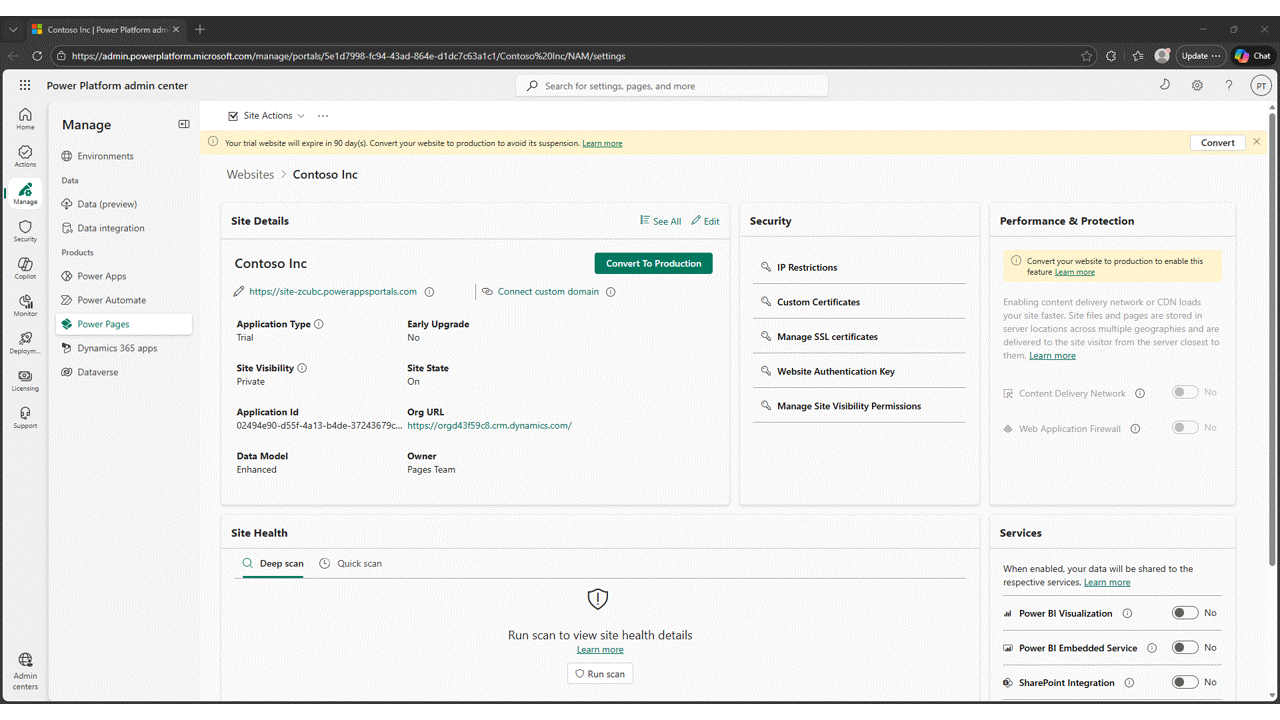The width and height of the screenshot is (1280, 720).
Task: Open Admin centers at the bottom left
Action: (x=25, y=665)
